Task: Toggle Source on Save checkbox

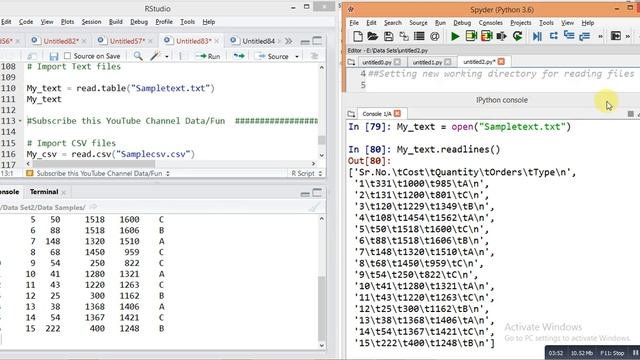Action: coord(68,56)
